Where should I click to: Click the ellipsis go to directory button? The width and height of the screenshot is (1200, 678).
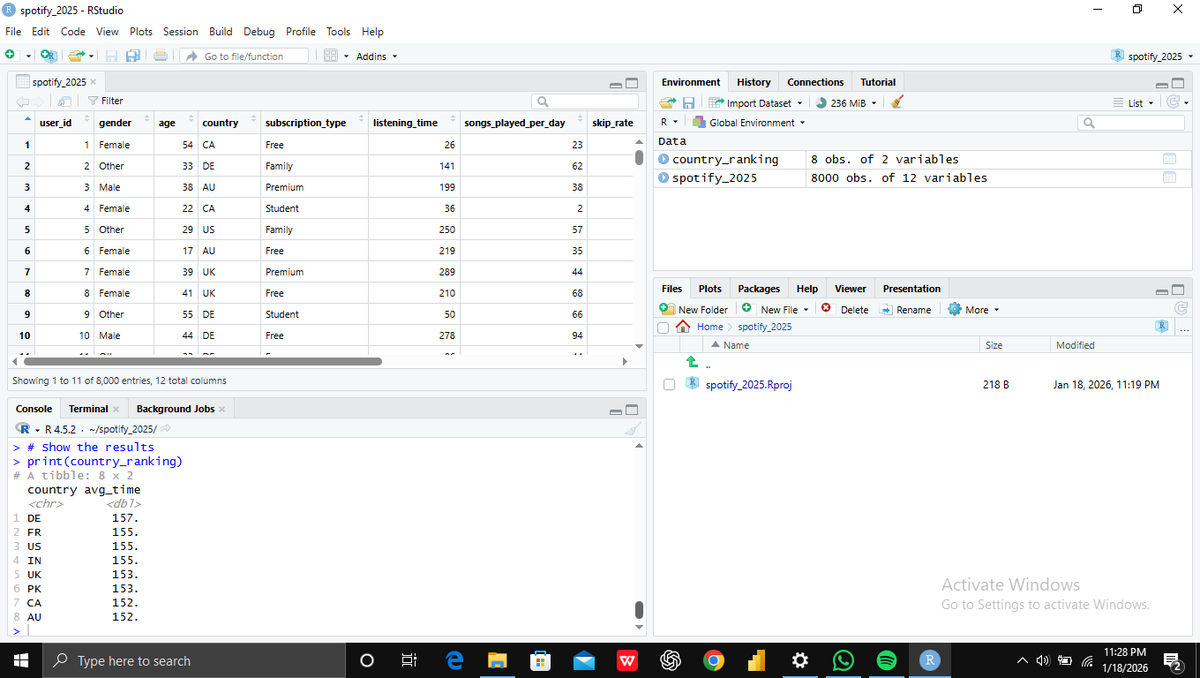pyautogui.click(x=1185, y=327)
